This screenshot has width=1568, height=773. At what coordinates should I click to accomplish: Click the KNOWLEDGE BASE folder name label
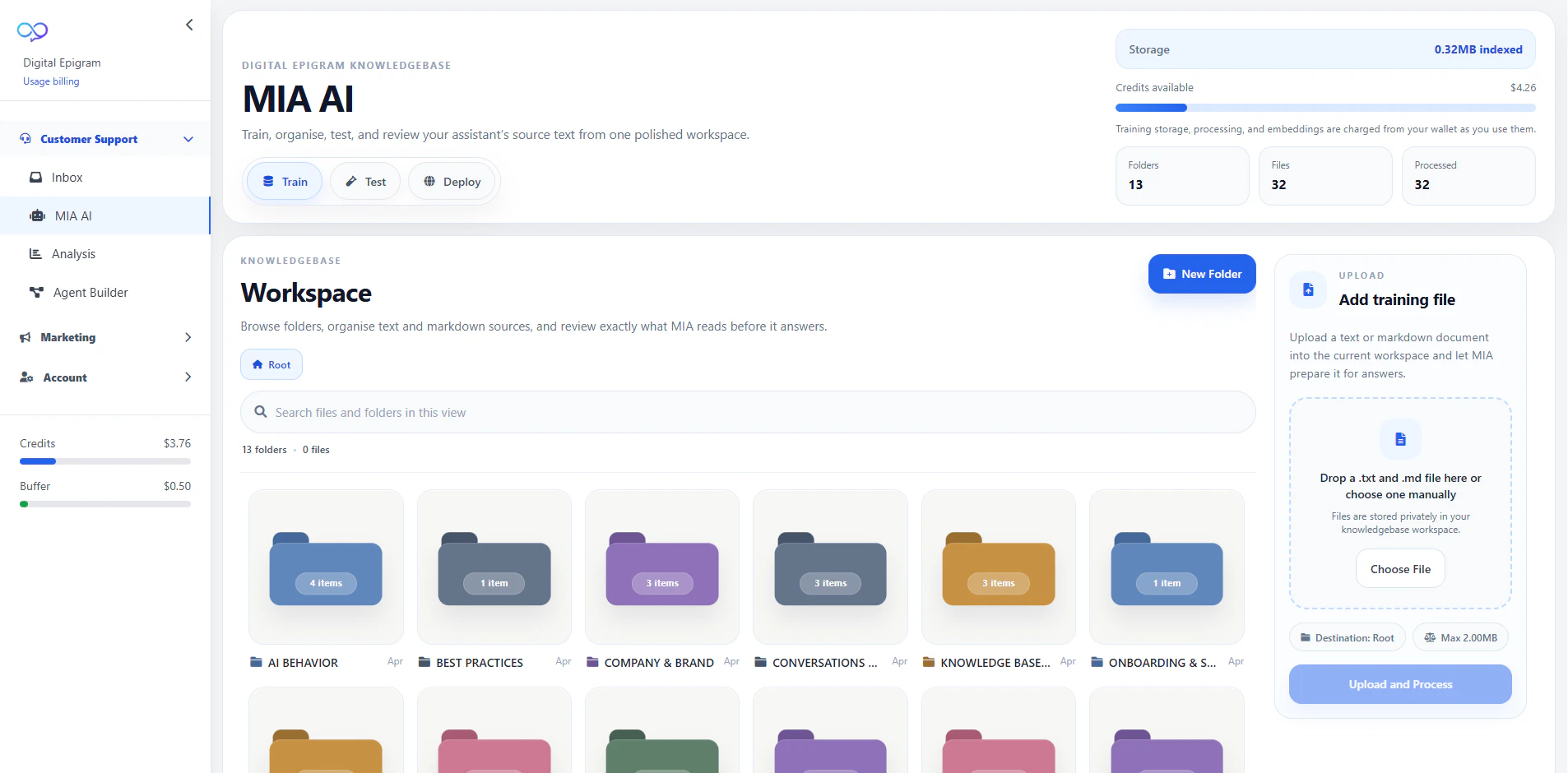(x=995, y=663)
